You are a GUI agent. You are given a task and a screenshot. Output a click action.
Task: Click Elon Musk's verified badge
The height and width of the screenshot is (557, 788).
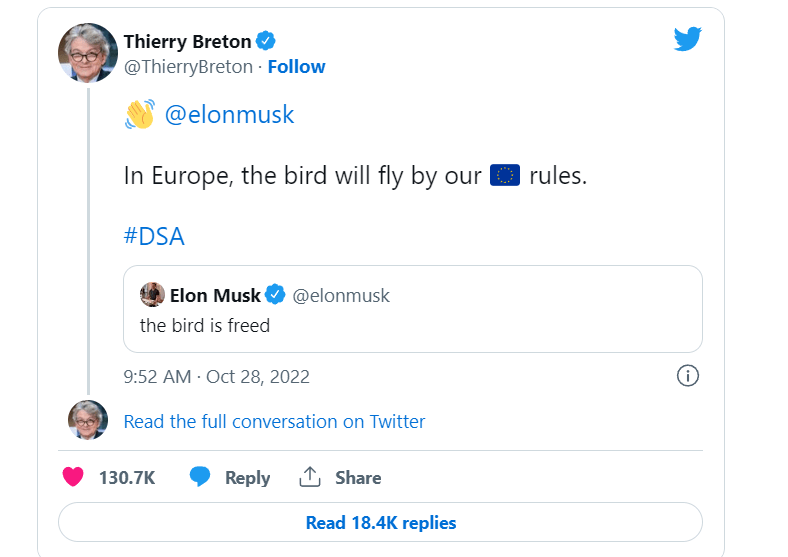tap(275, 295)
